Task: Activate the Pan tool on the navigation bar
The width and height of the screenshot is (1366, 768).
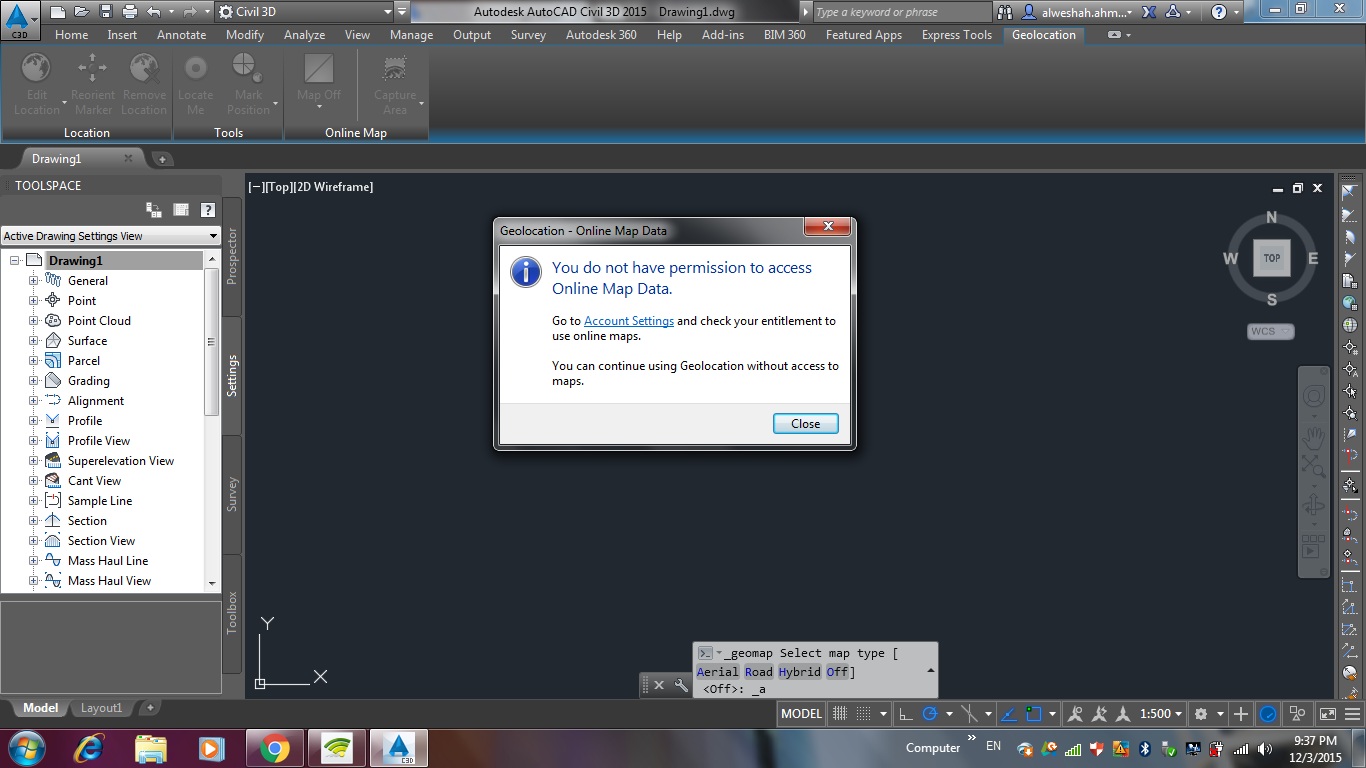Action: [x=1314, y=436]
